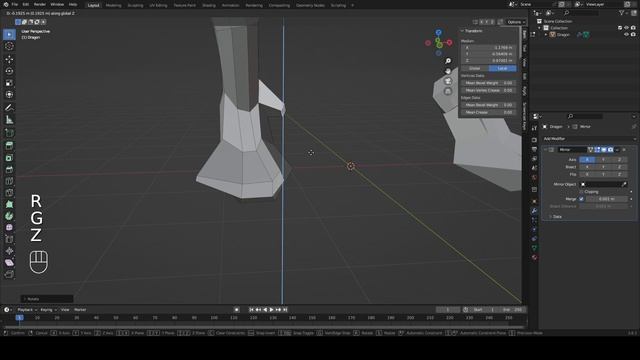Toggle Merge checkbox in Mirror modifier
The image size is (640, 360).
tap(582, 199)
